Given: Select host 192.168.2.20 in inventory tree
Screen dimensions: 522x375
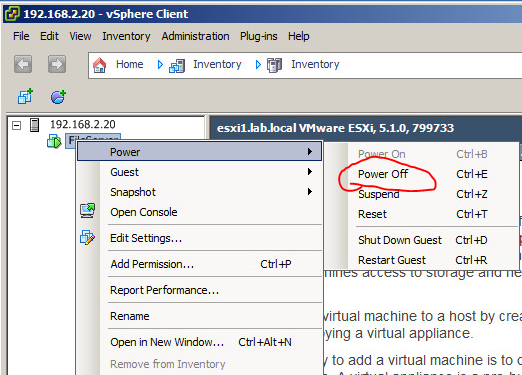Looking at the screenshot, I should point(83,125).
